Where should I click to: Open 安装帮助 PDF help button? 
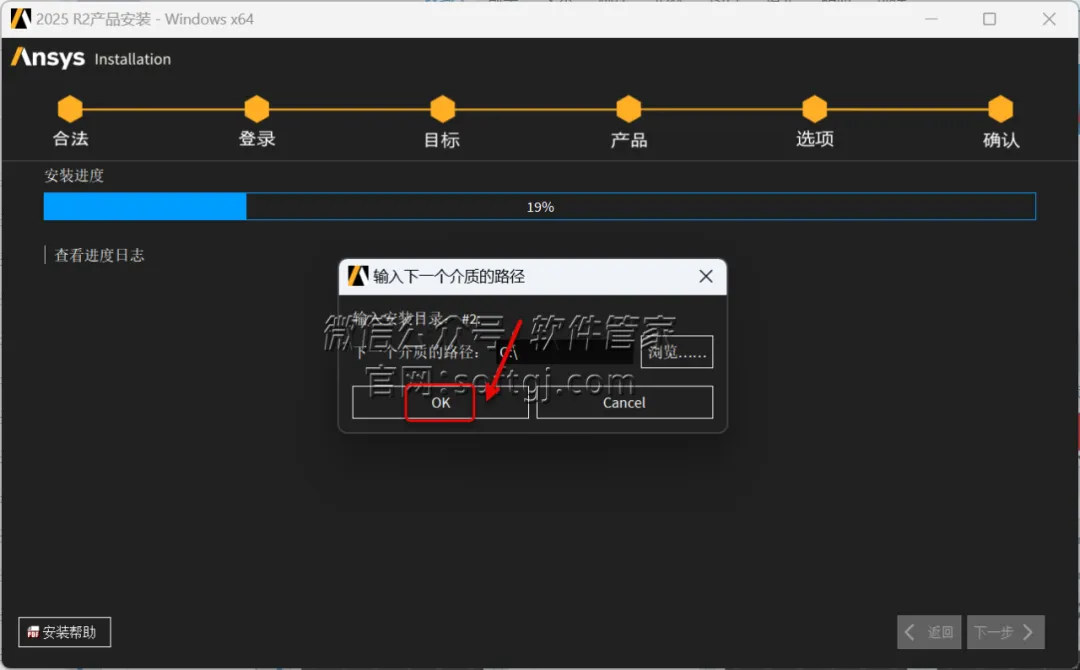(64, 632)
